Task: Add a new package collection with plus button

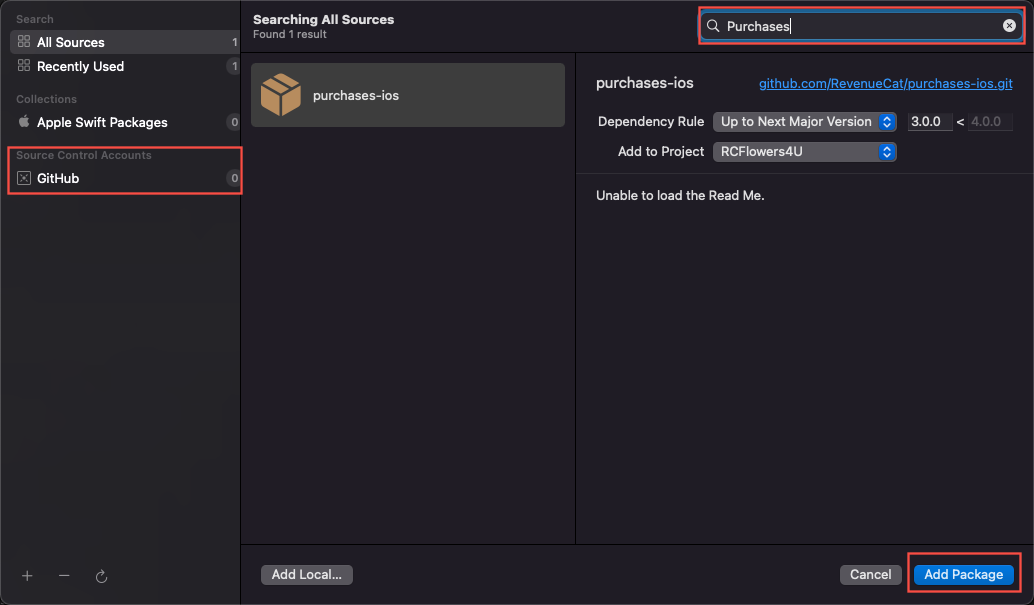Action: click(x=27, y=576)
